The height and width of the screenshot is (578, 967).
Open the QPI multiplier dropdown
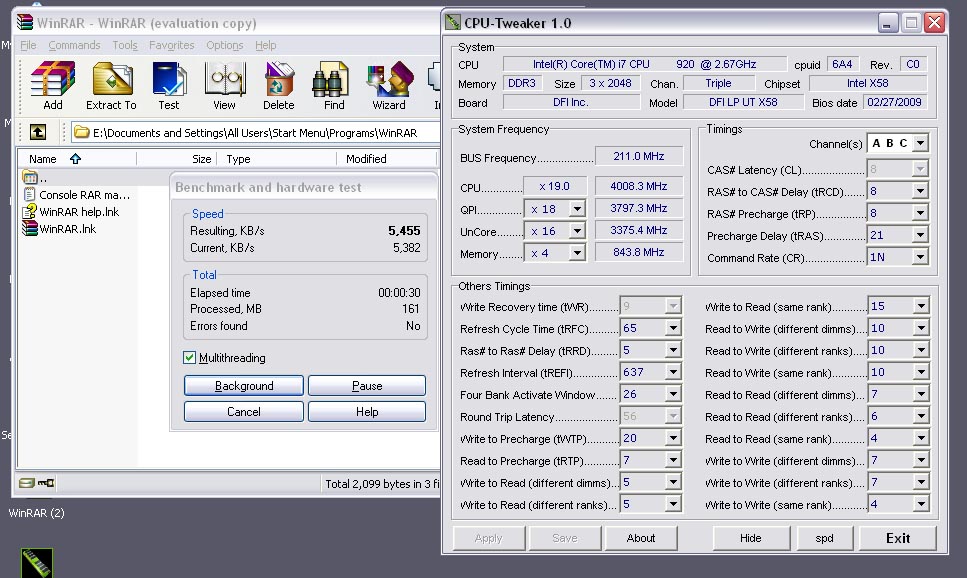coord(577,209)
